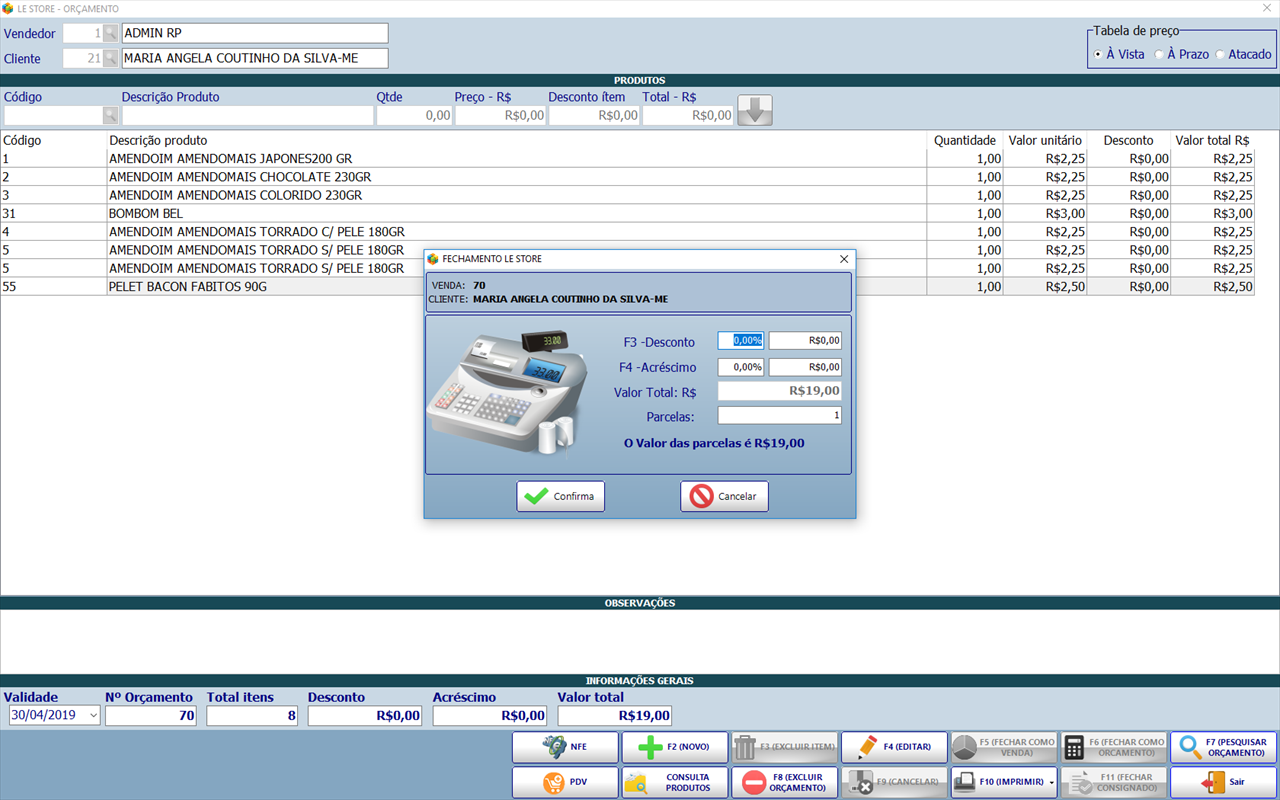
Task: Open Consulta Produtos search
Action: tap(675, 782)
